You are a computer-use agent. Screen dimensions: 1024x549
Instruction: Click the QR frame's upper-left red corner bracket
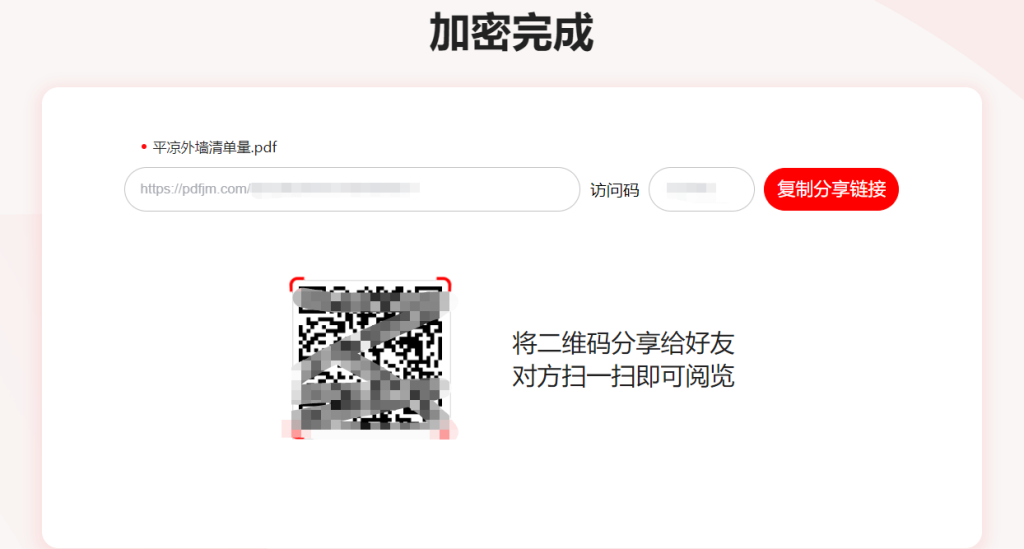coord(296,283)
